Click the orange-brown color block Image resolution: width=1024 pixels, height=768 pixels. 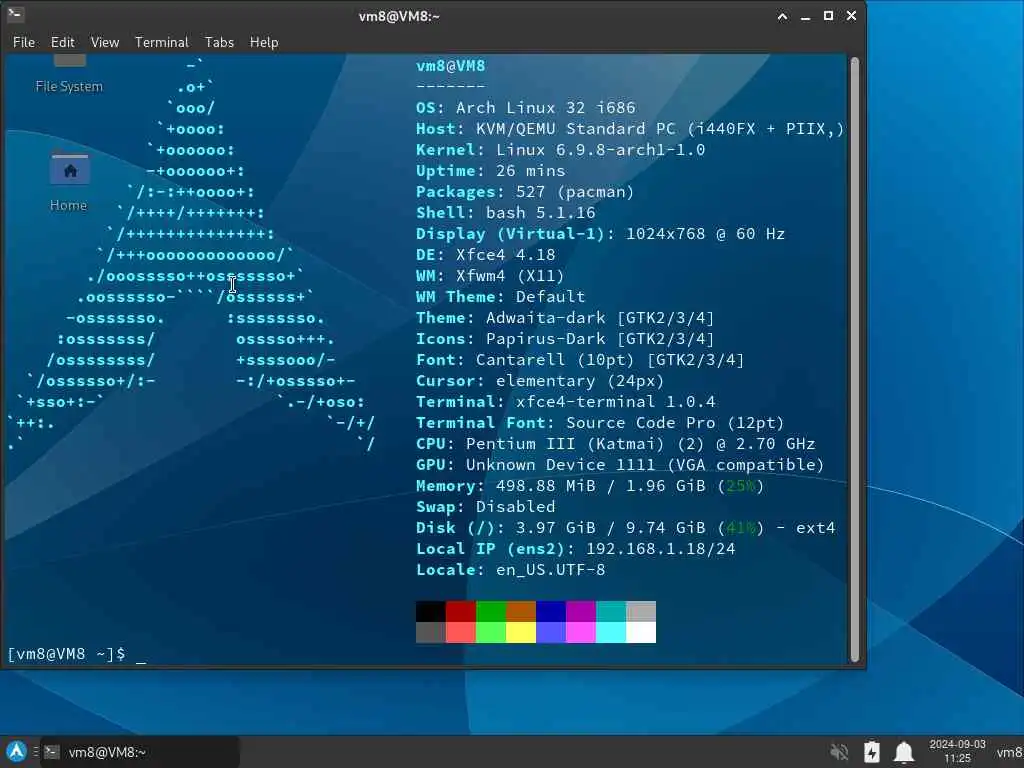tap(521, 611)
